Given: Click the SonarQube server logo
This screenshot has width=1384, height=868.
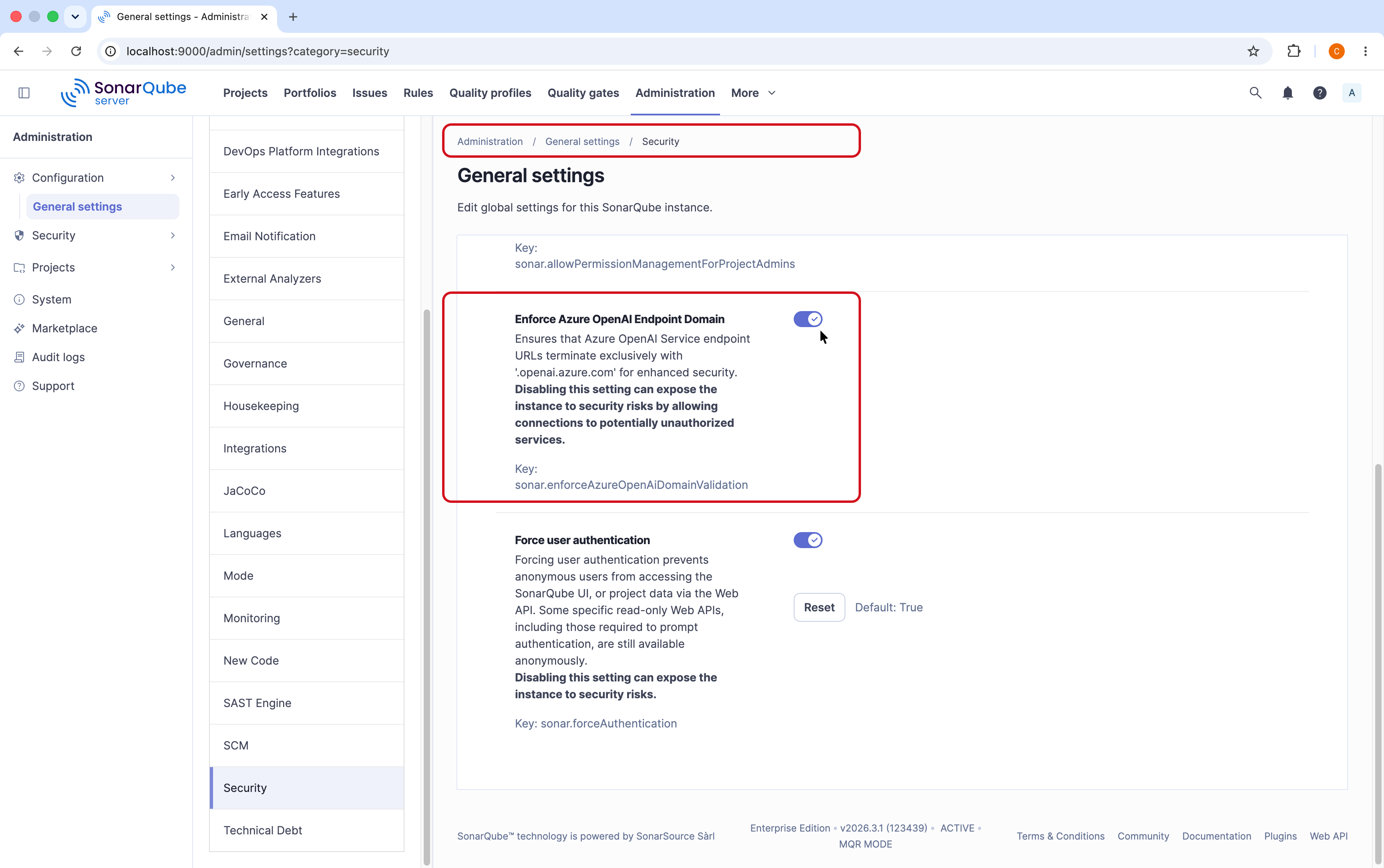Looking at the screenshot, I should click(123, 93).
